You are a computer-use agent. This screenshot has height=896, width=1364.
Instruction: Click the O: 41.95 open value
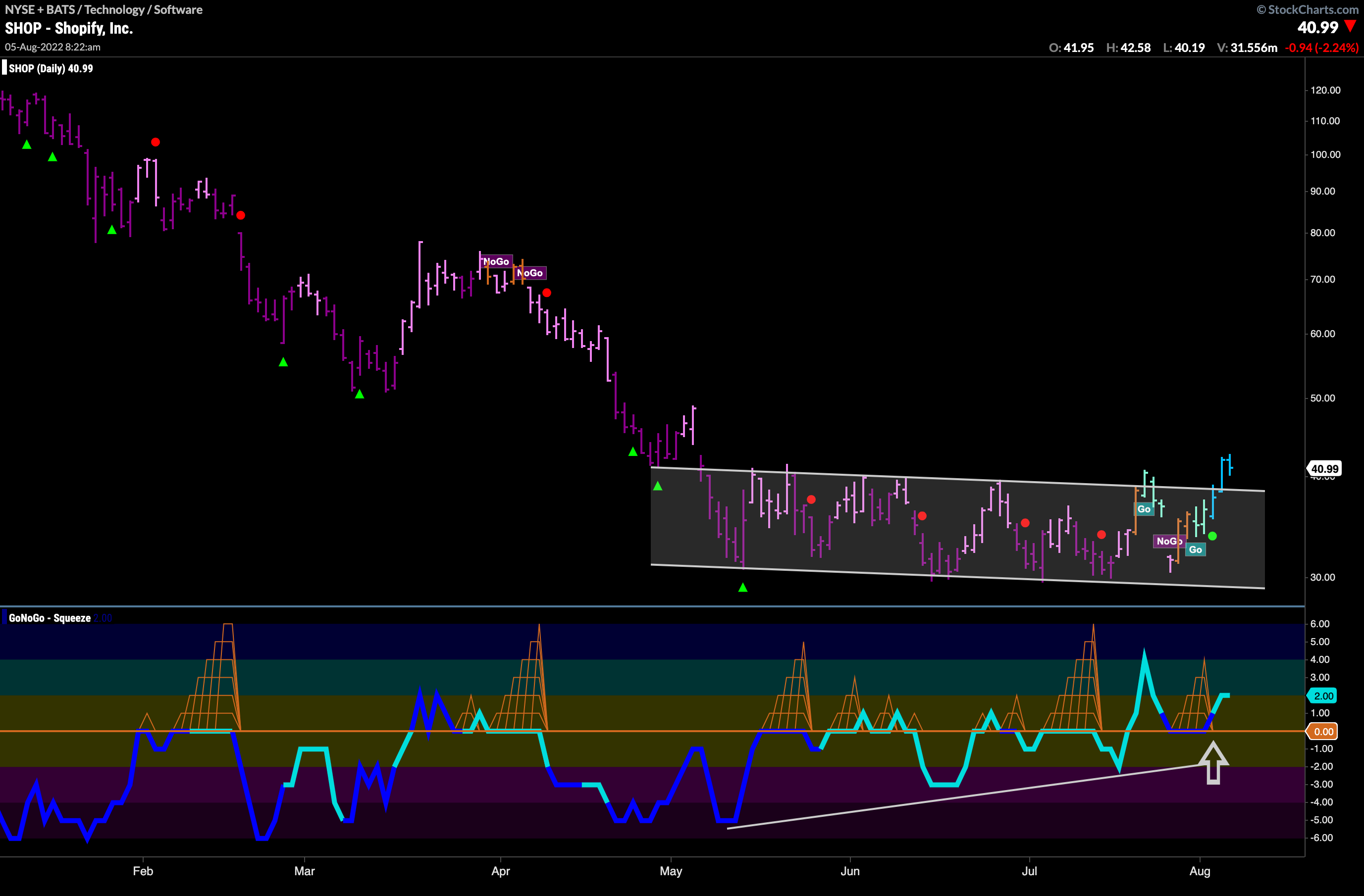click(x=1071, y=48)
